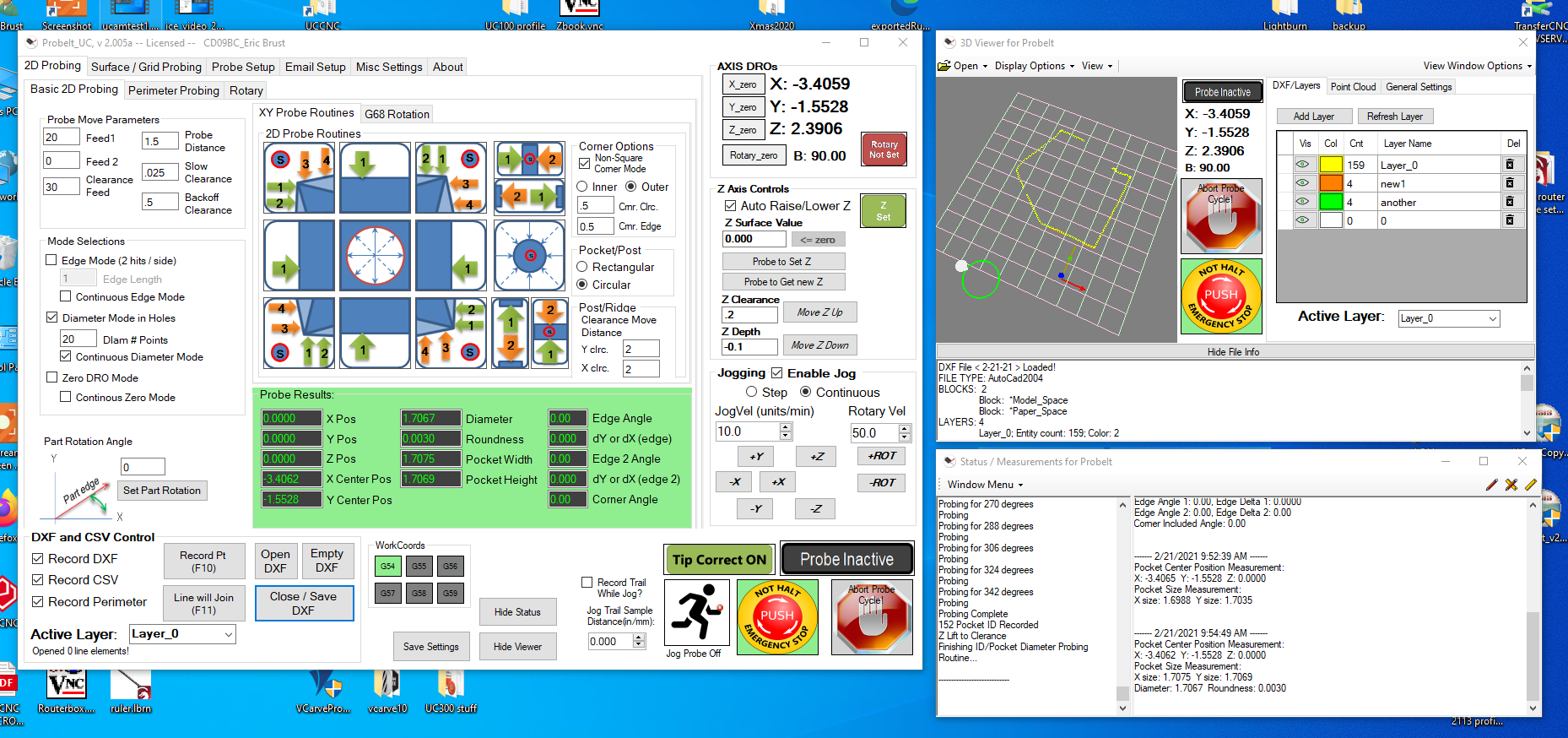Run the top edge probe routine

point(375,178)
